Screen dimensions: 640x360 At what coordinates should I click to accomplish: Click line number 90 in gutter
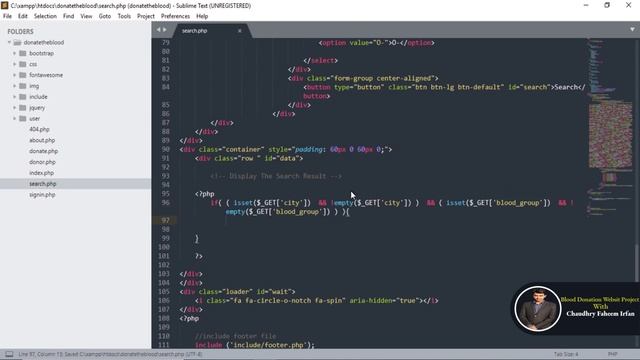coord(165,149)
